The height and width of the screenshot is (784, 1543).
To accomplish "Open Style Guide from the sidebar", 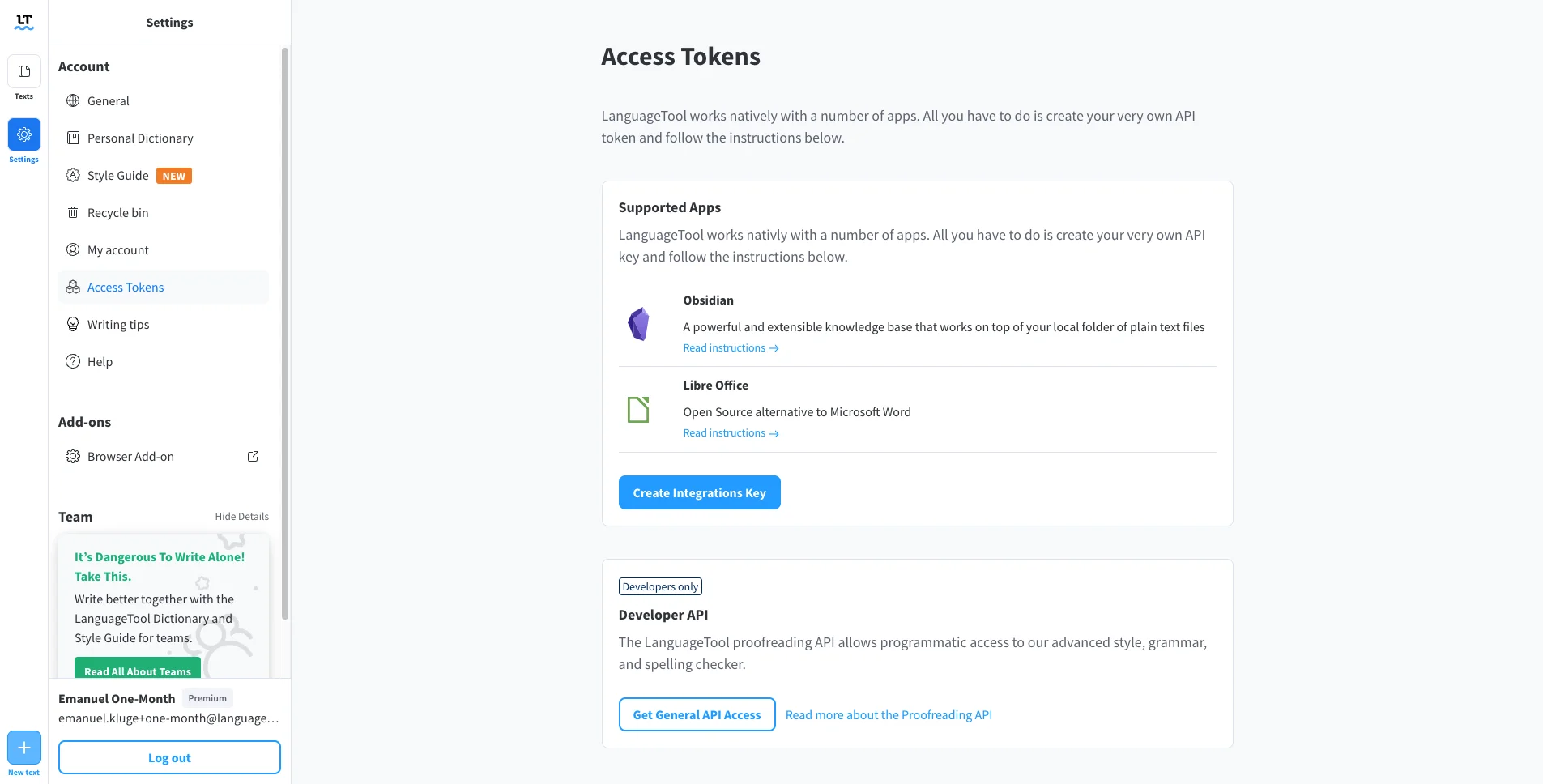I will [x=118, y=176].
